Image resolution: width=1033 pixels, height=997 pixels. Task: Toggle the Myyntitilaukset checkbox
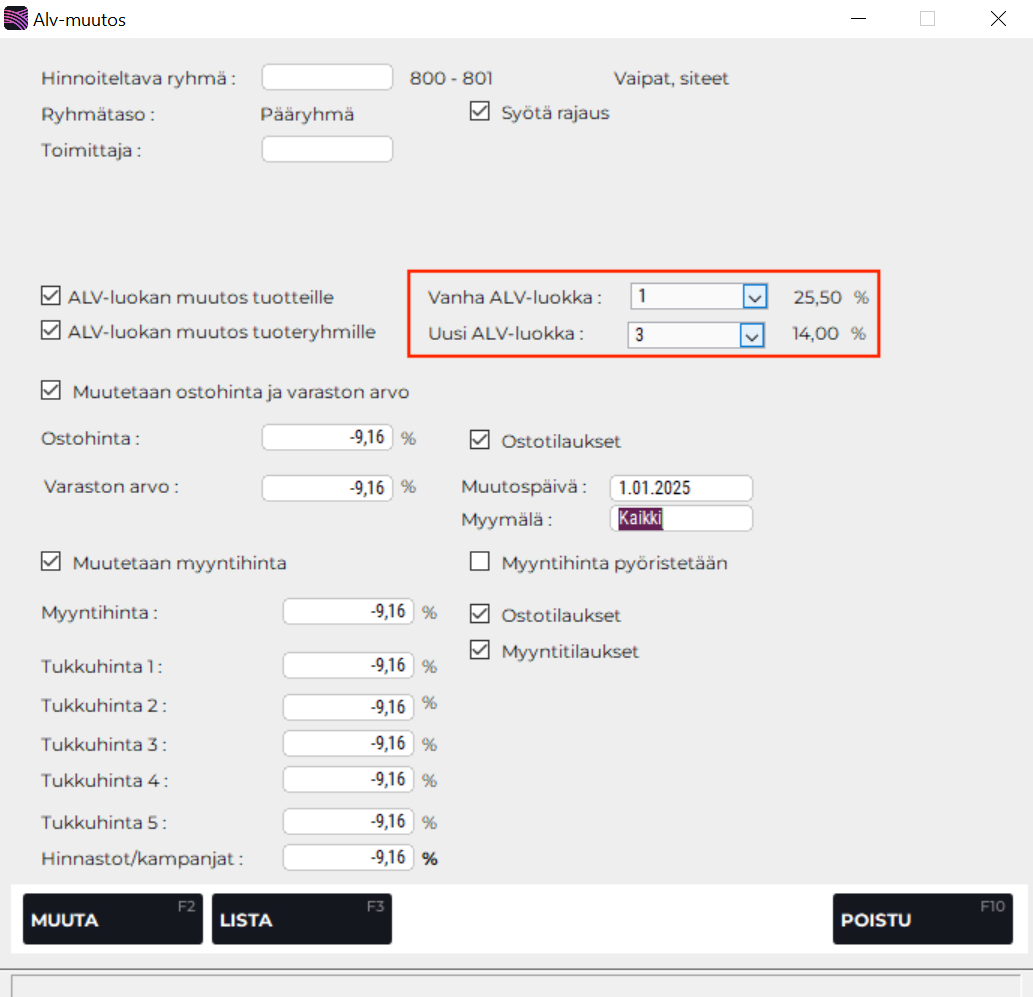[480, 651]
